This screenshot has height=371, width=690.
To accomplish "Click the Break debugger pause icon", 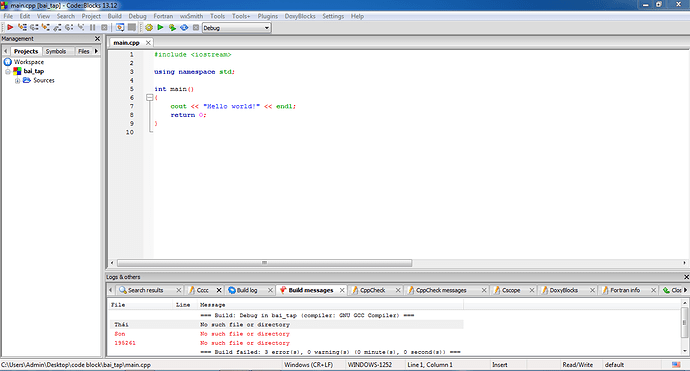I will coord(92,27).
